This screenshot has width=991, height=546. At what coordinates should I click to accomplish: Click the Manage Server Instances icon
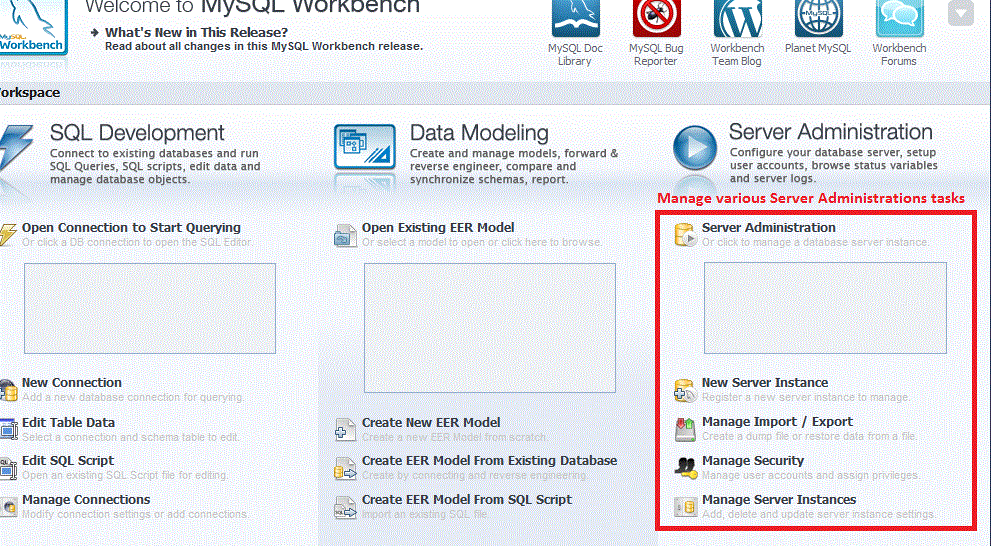pos(685,507)
